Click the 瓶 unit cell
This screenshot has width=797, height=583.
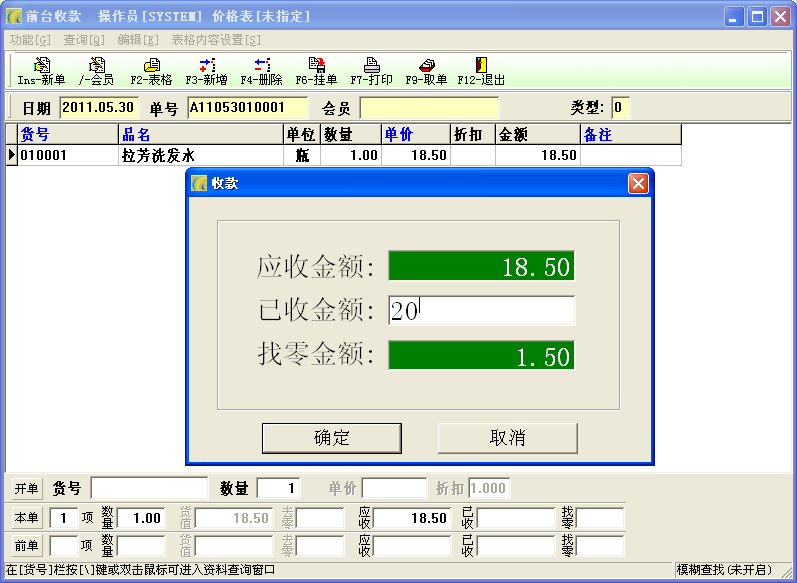301,155
